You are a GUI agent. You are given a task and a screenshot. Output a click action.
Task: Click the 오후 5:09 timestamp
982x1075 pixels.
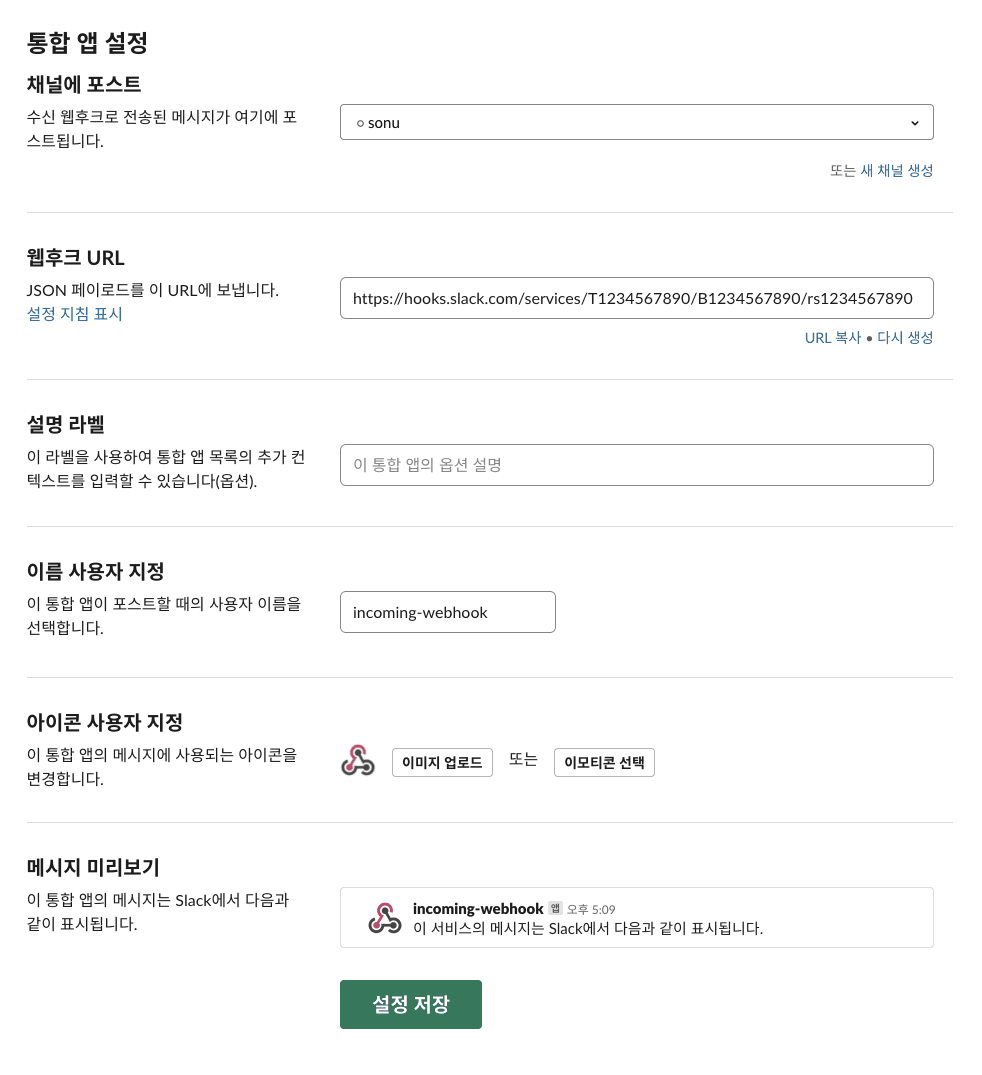click(x=591, y=910)
